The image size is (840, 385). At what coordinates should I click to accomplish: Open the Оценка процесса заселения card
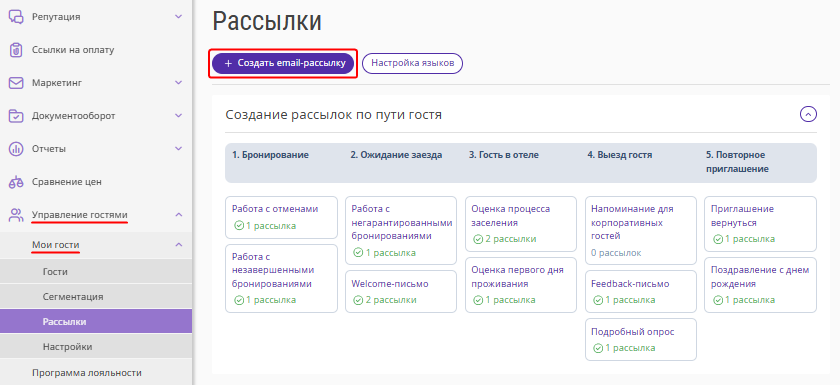click(521, 224)
